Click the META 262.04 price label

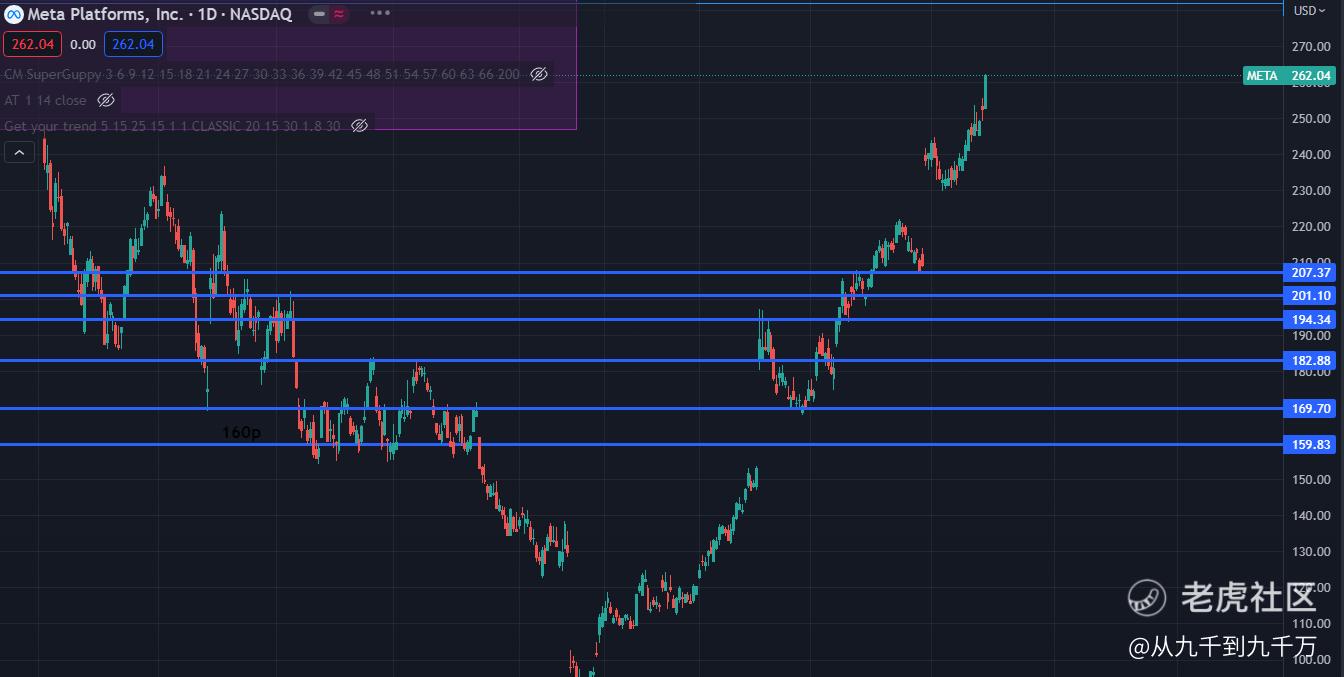[1288, 76]
